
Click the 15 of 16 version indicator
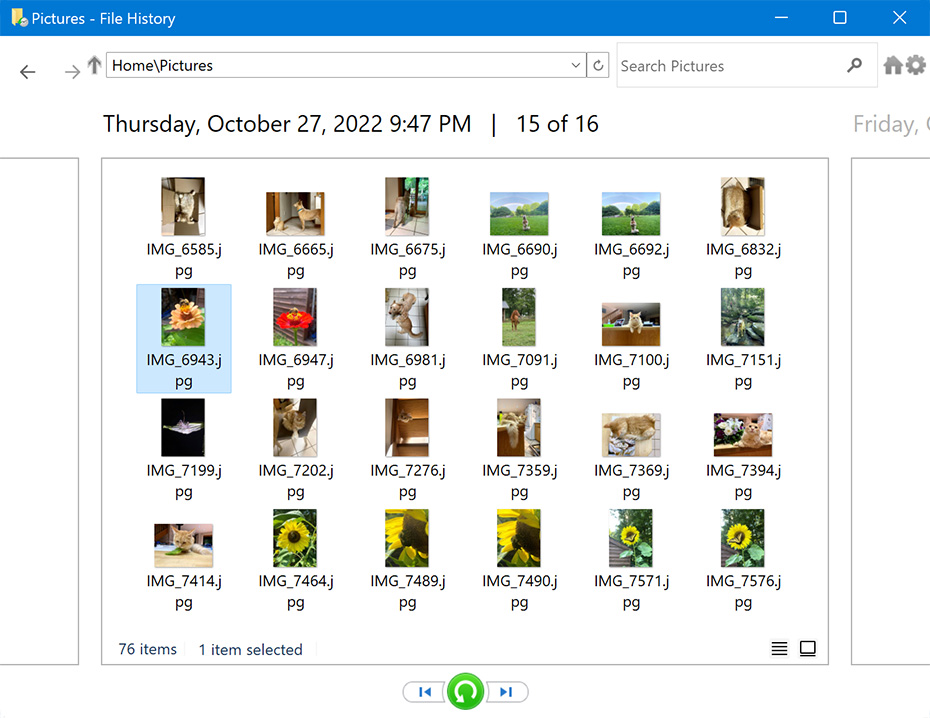point(557,124)
